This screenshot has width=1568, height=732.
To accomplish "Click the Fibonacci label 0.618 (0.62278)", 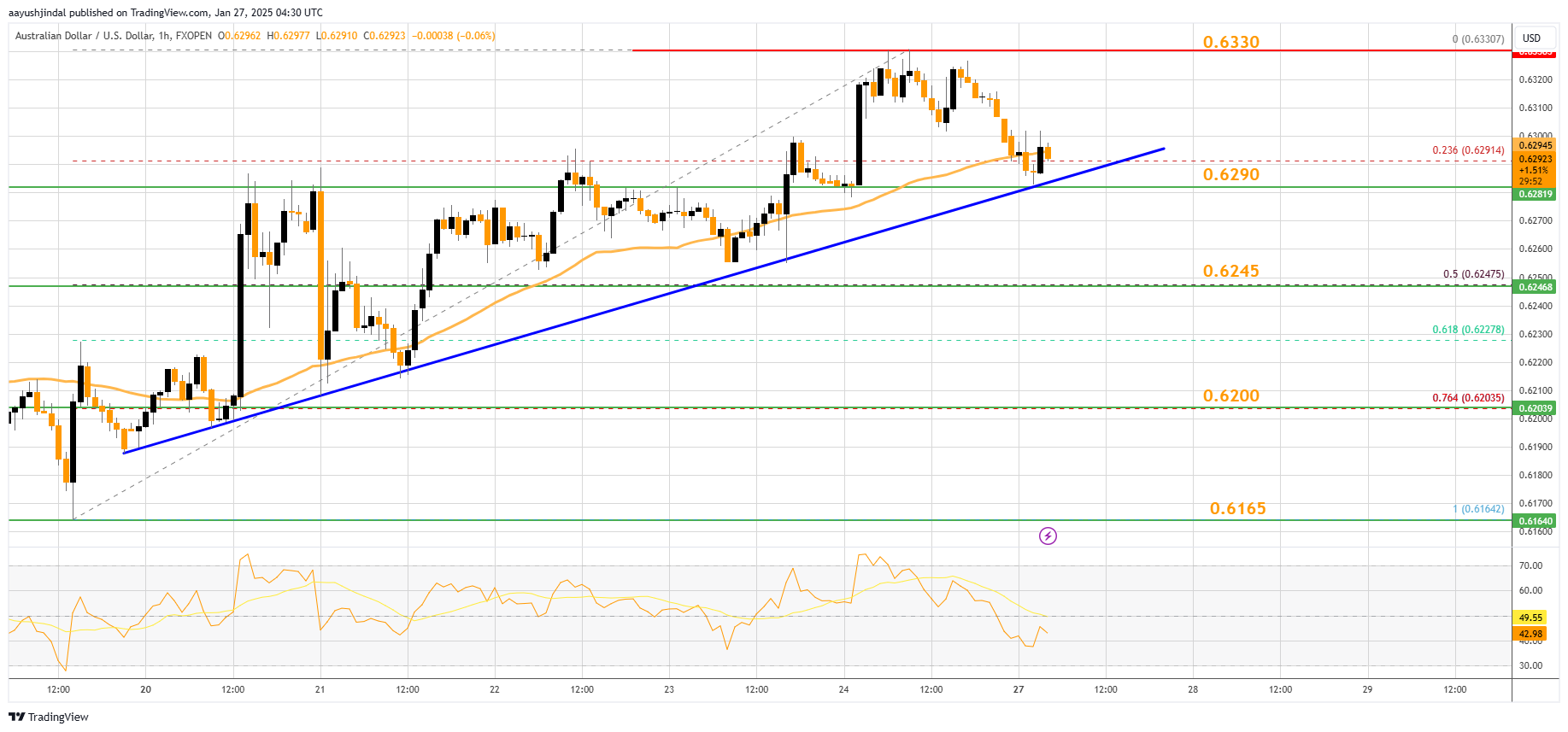I will click(1468, 330).
